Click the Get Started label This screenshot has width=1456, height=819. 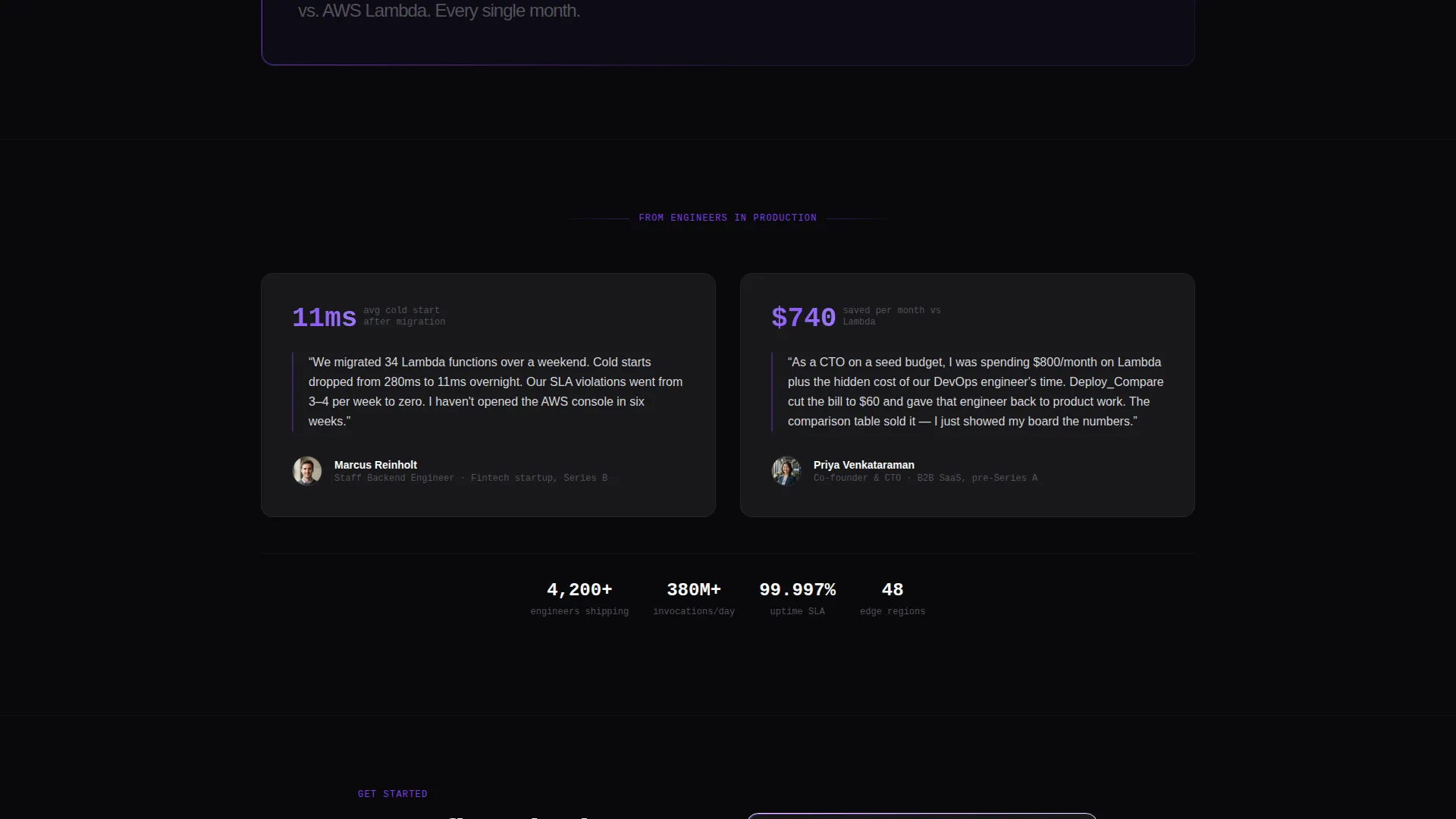(x=393, y=794)
